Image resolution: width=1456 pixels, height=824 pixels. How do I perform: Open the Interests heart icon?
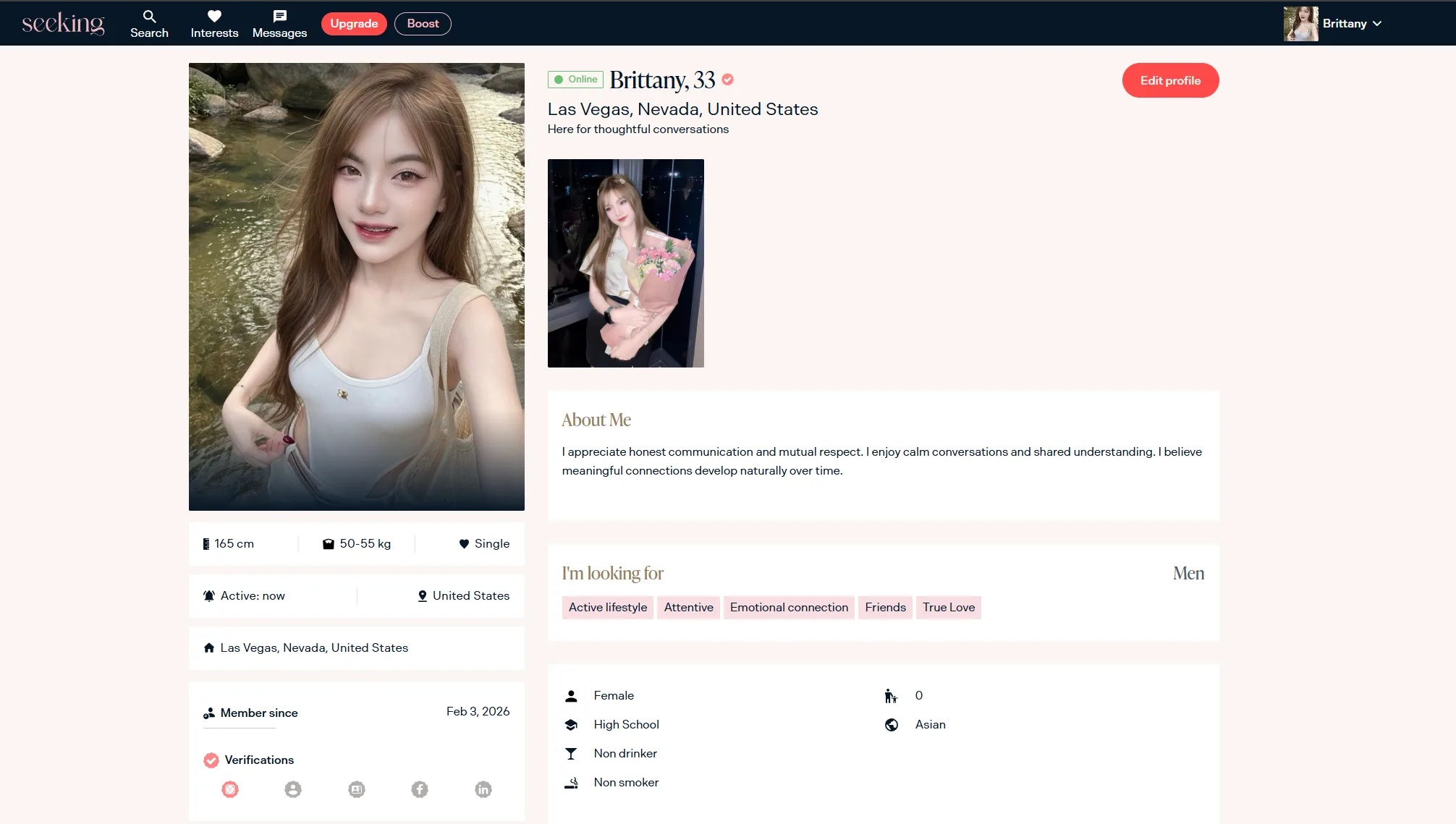(x=214, y=17)
